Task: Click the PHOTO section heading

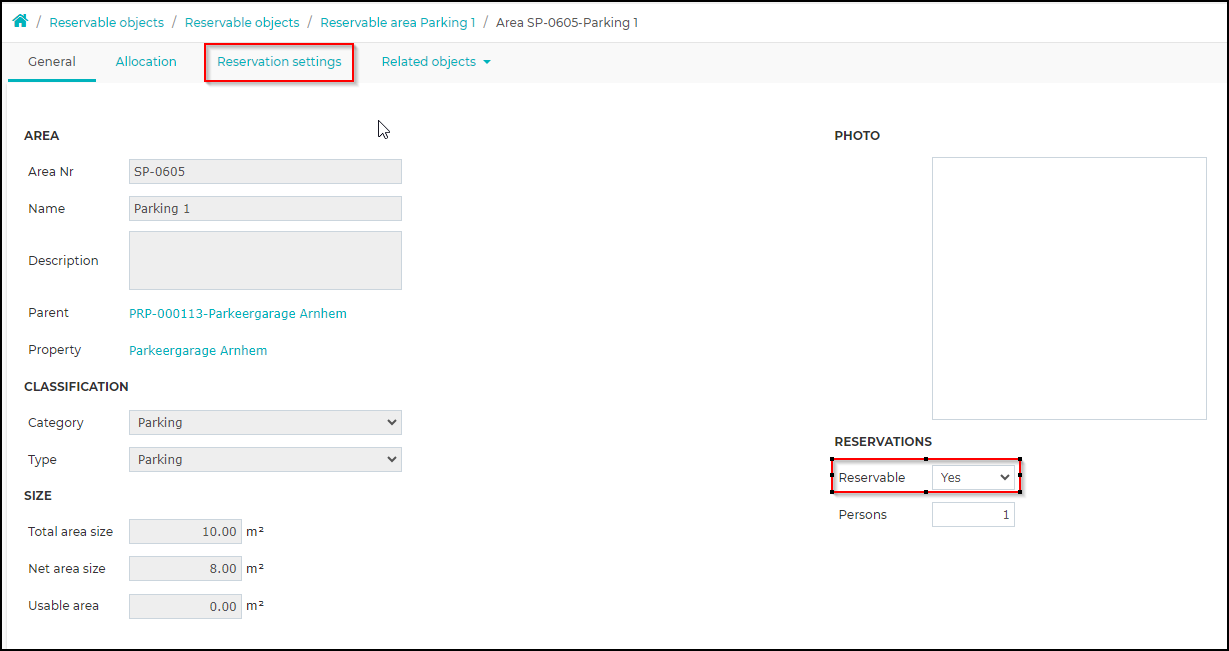Action: point(857,136)
